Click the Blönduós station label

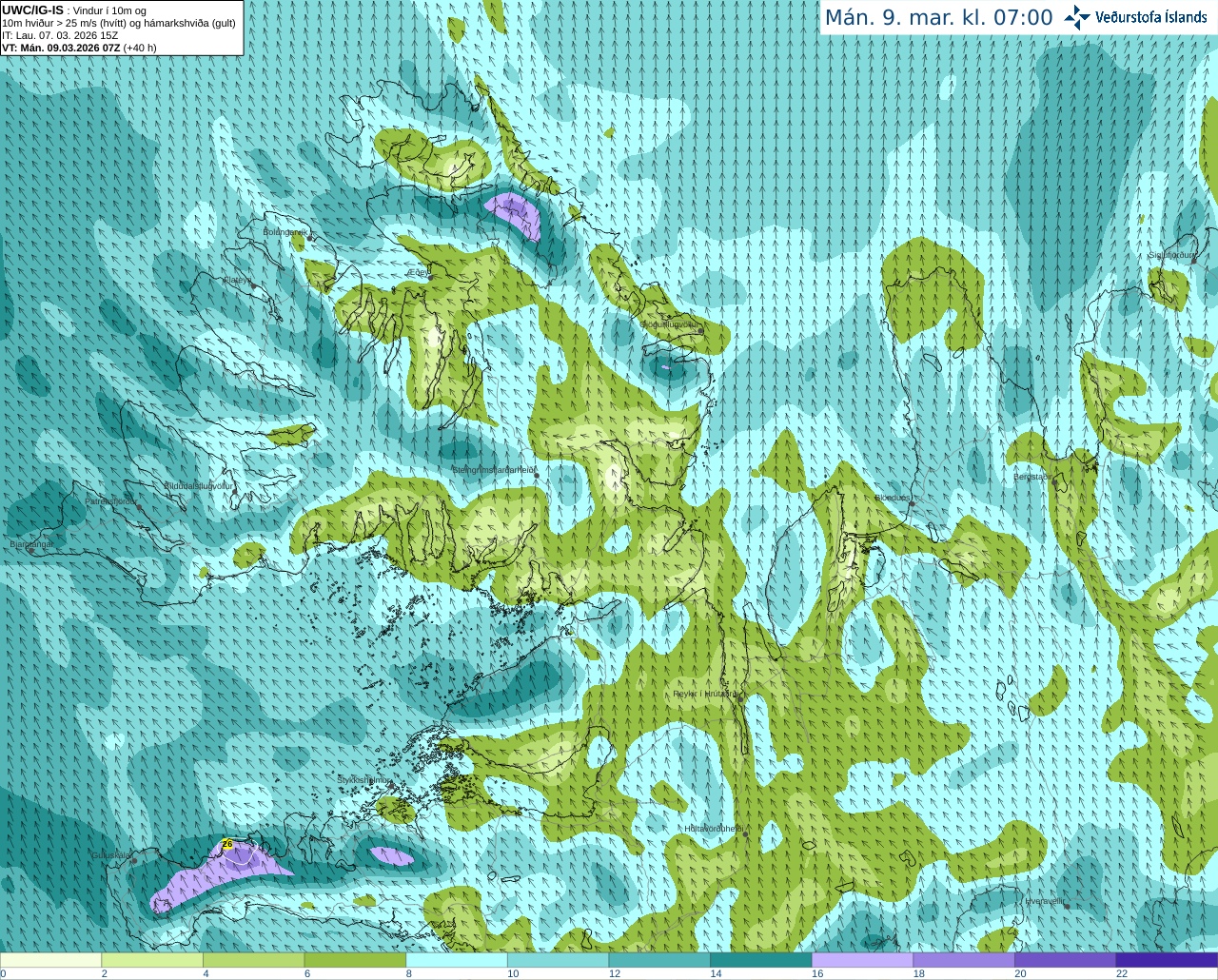tap(893, 498)
